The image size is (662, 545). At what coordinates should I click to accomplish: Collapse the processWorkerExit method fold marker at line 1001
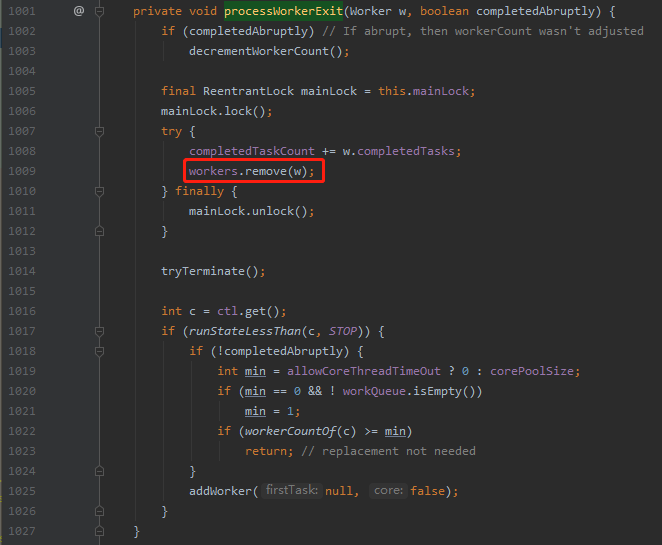100,11
